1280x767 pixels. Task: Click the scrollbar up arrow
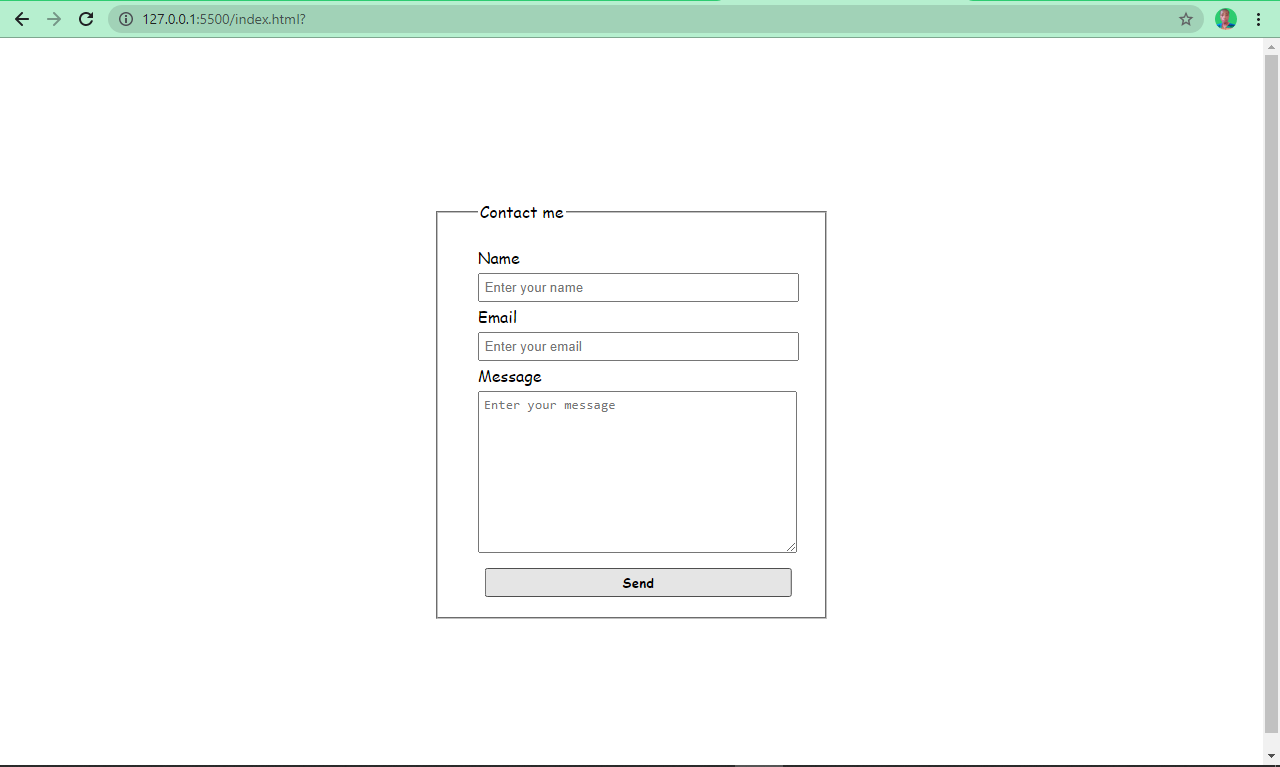click(1271, 46)
